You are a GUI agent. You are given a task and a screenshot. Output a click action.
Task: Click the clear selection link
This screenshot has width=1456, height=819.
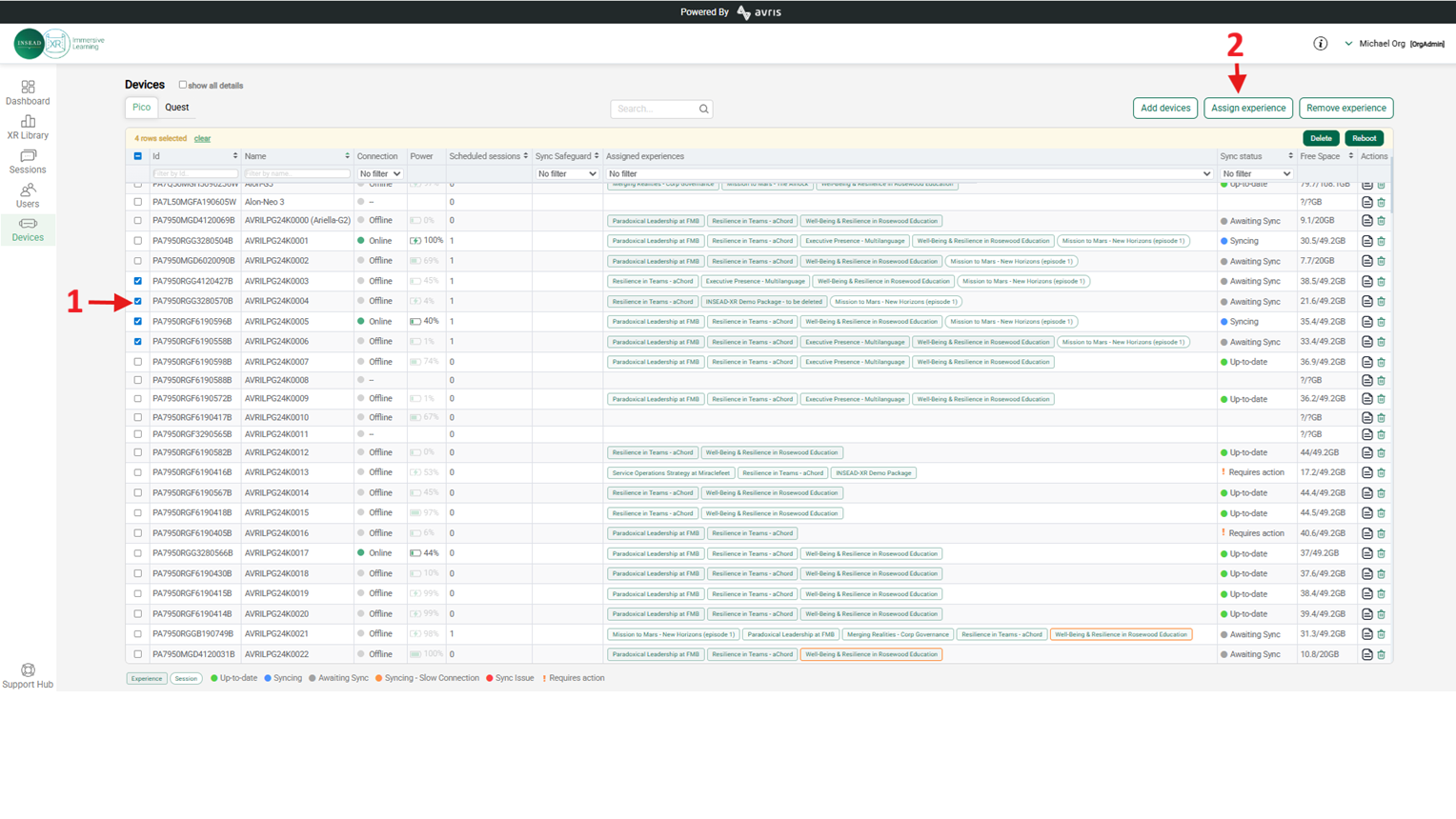202,138
